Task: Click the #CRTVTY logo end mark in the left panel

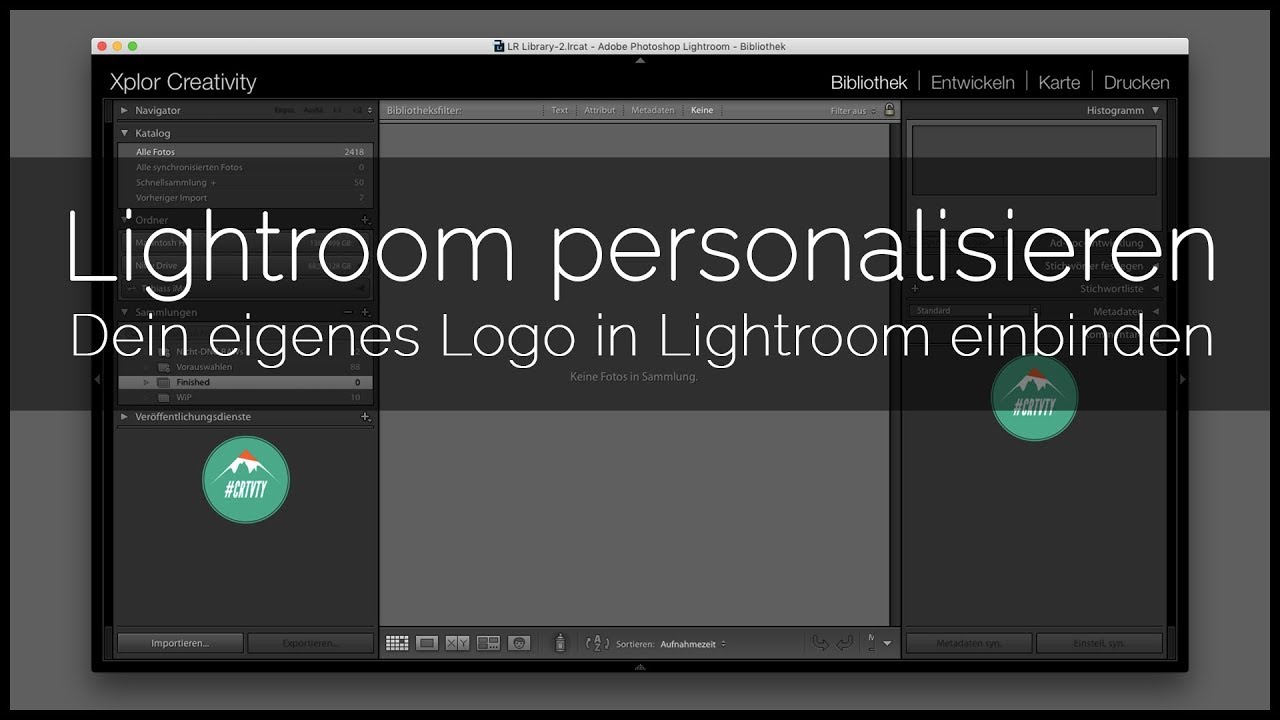Action: pyautogui.click(x=246, y=480)
